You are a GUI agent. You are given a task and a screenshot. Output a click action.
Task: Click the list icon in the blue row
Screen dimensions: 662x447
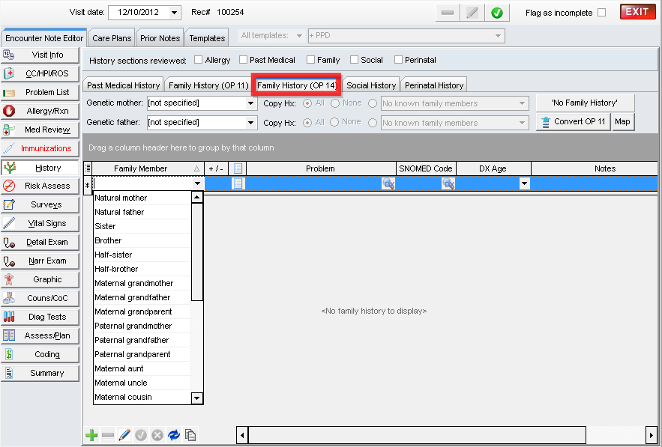238,184
